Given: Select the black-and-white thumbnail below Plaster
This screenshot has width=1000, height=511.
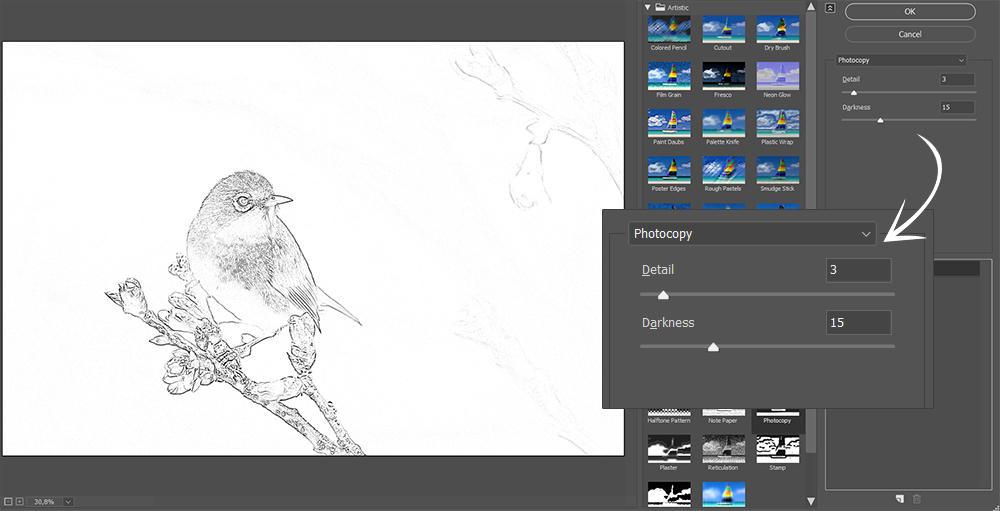Looking at the screenshot, I should [x=669, y=495].
